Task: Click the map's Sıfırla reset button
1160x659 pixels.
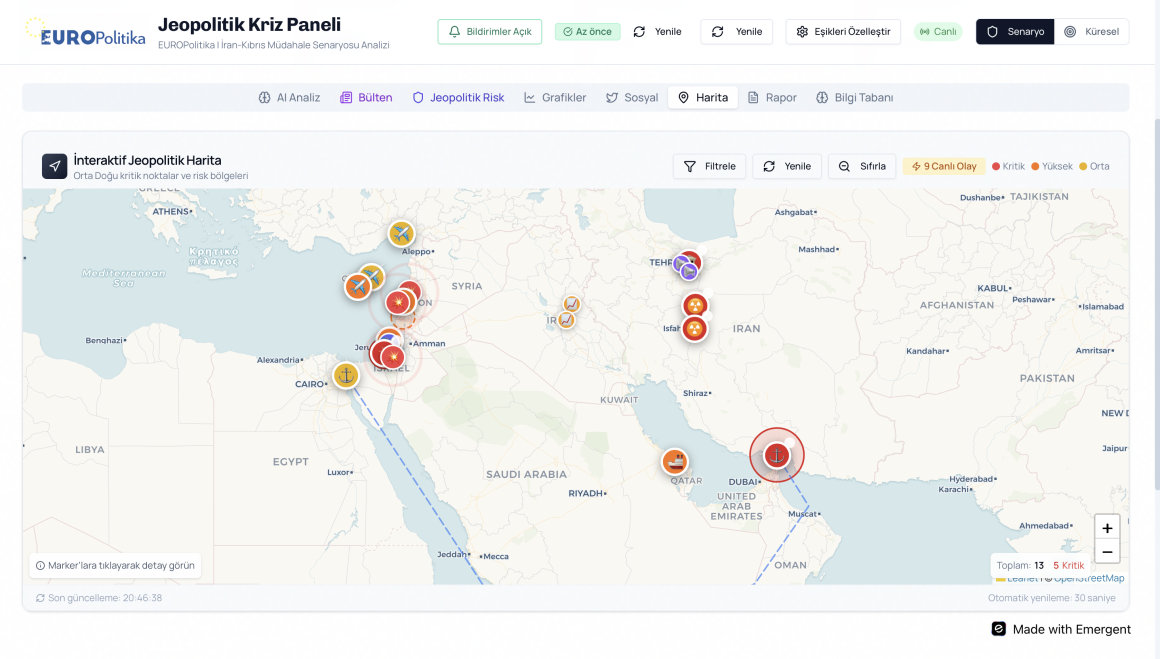Action: [862, 166]
